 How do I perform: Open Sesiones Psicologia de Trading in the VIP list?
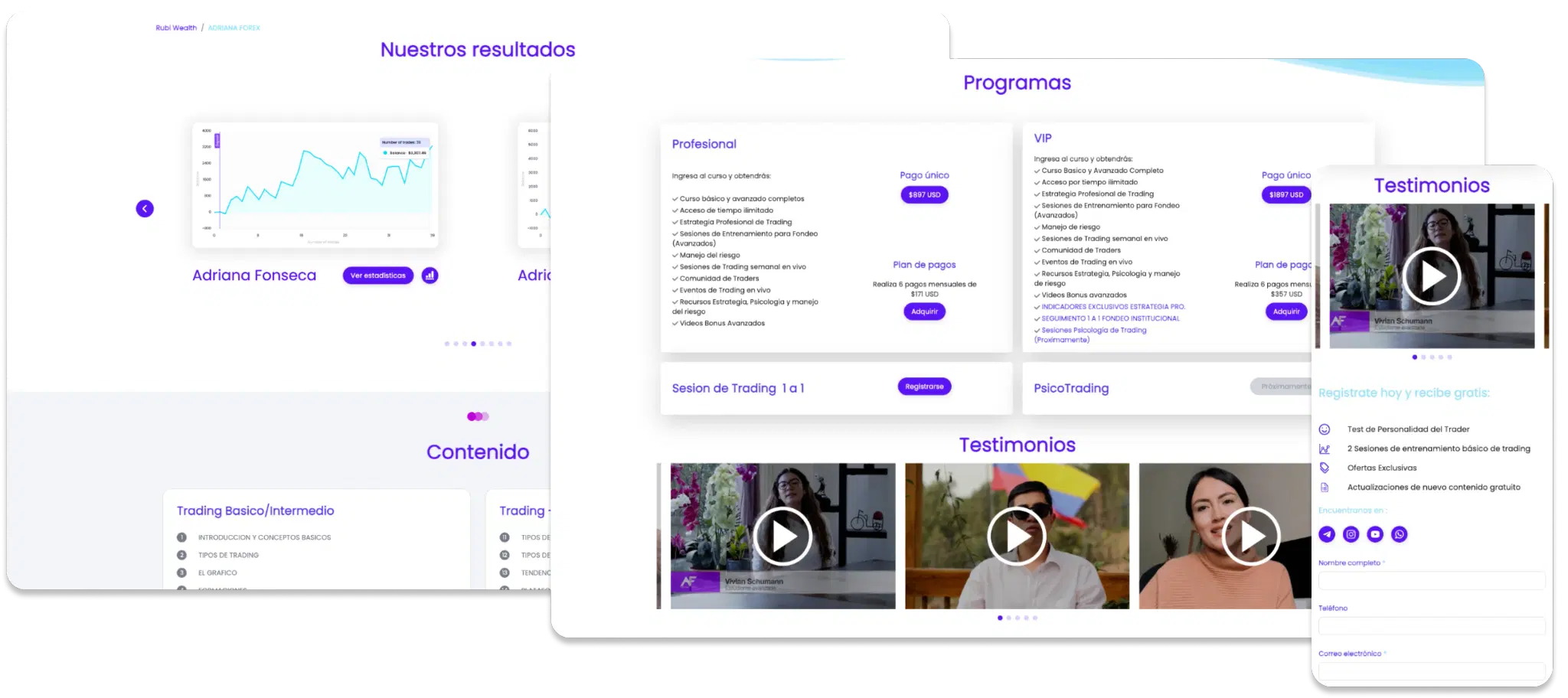point(1090,335)
